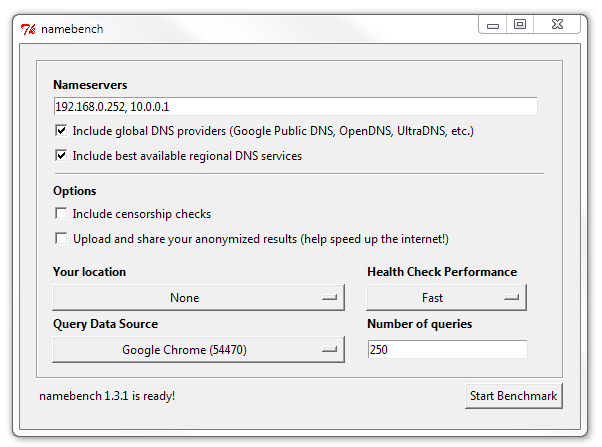Click the Number of queries field
This screenshot has width=602, height=447.
click(x=446, y=350)
